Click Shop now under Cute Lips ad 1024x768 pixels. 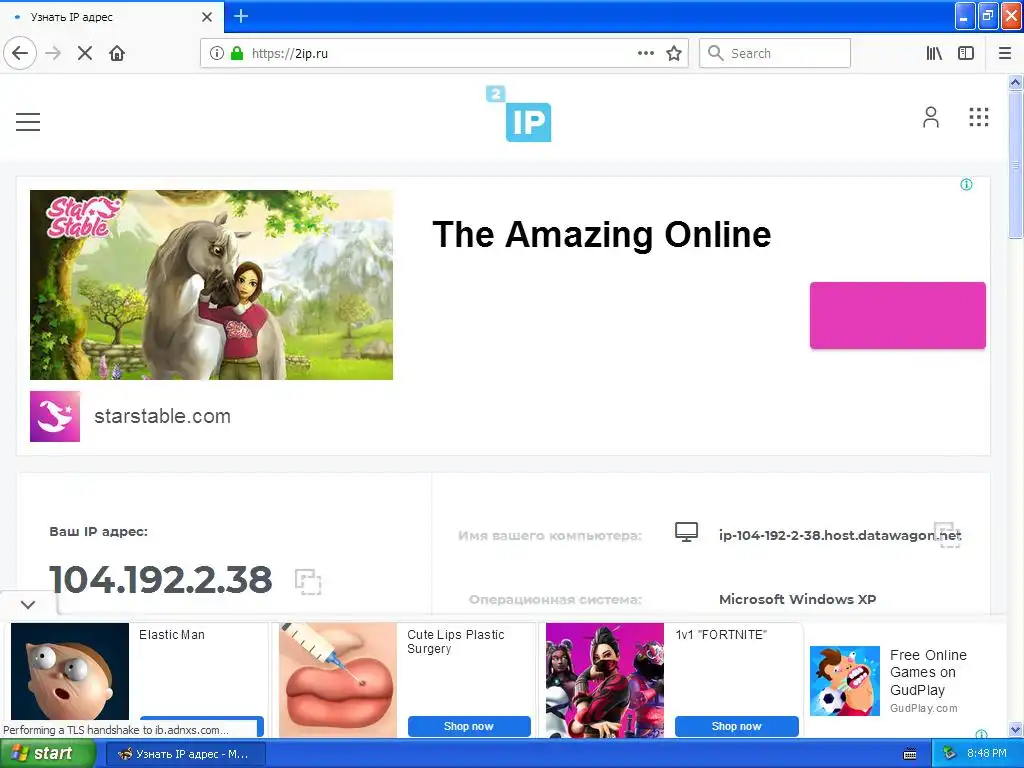(x=469, y=726)
